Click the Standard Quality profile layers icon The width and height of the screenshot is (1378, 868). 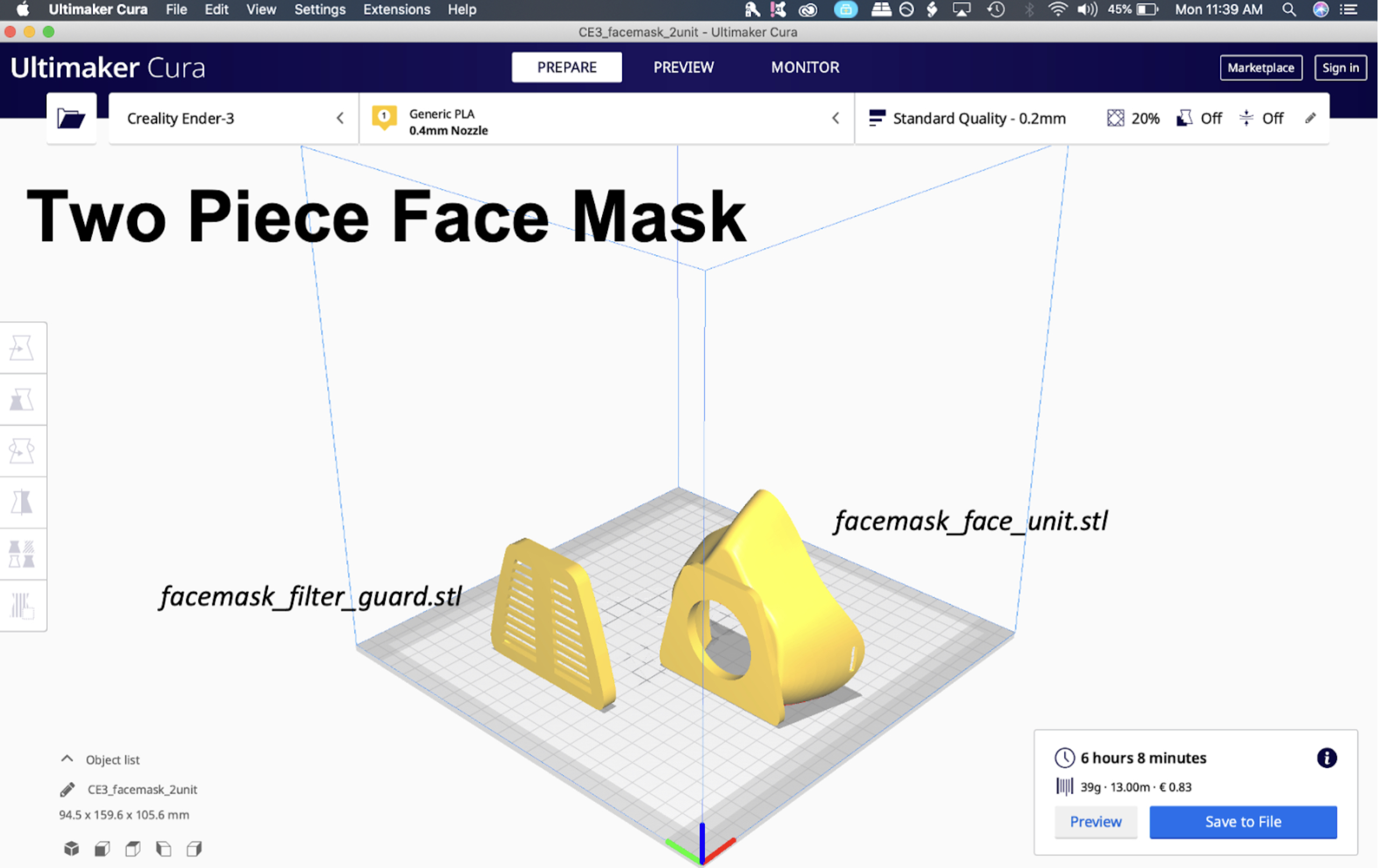(x=877, y=118)
